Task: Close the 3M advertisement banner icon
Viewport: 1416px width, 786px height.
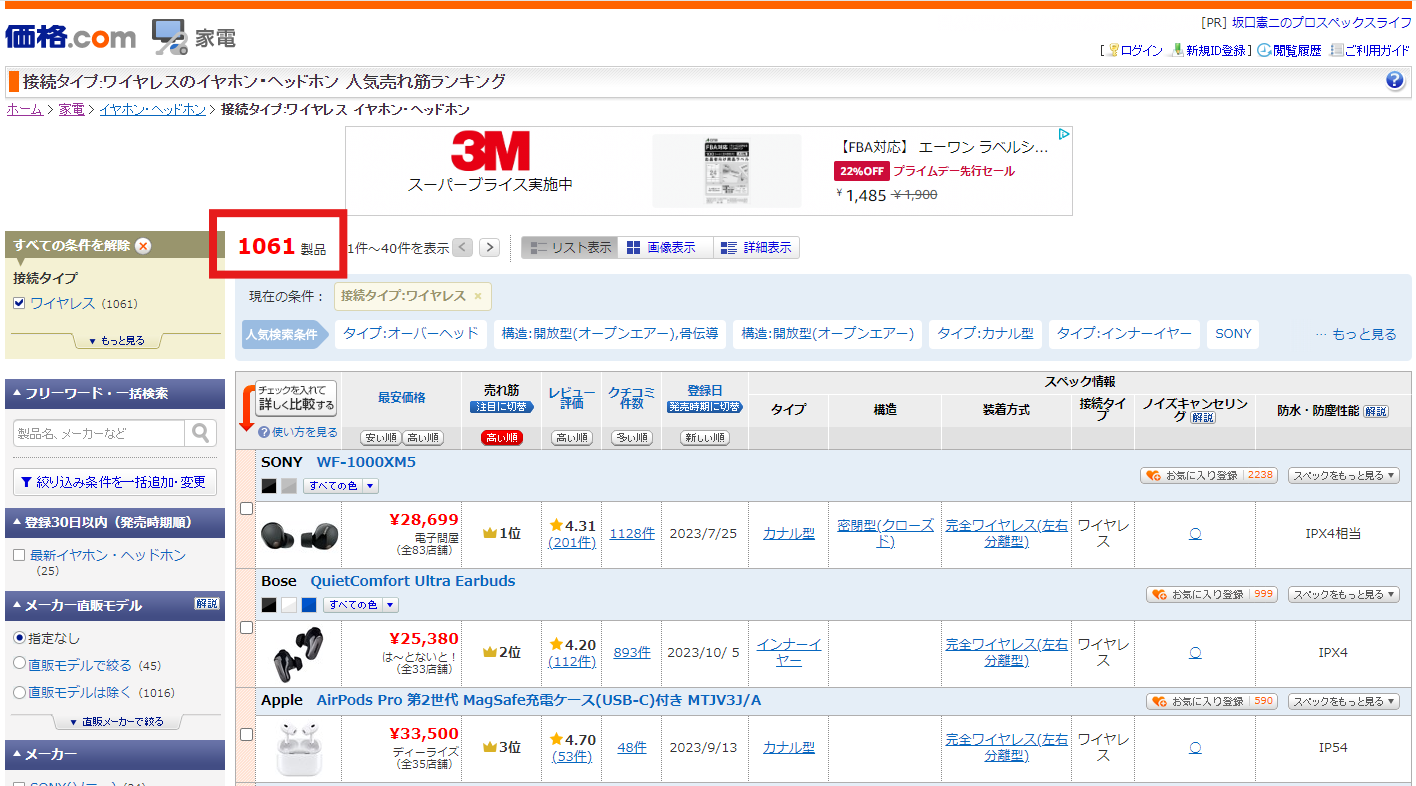Action: (1065, 134)
